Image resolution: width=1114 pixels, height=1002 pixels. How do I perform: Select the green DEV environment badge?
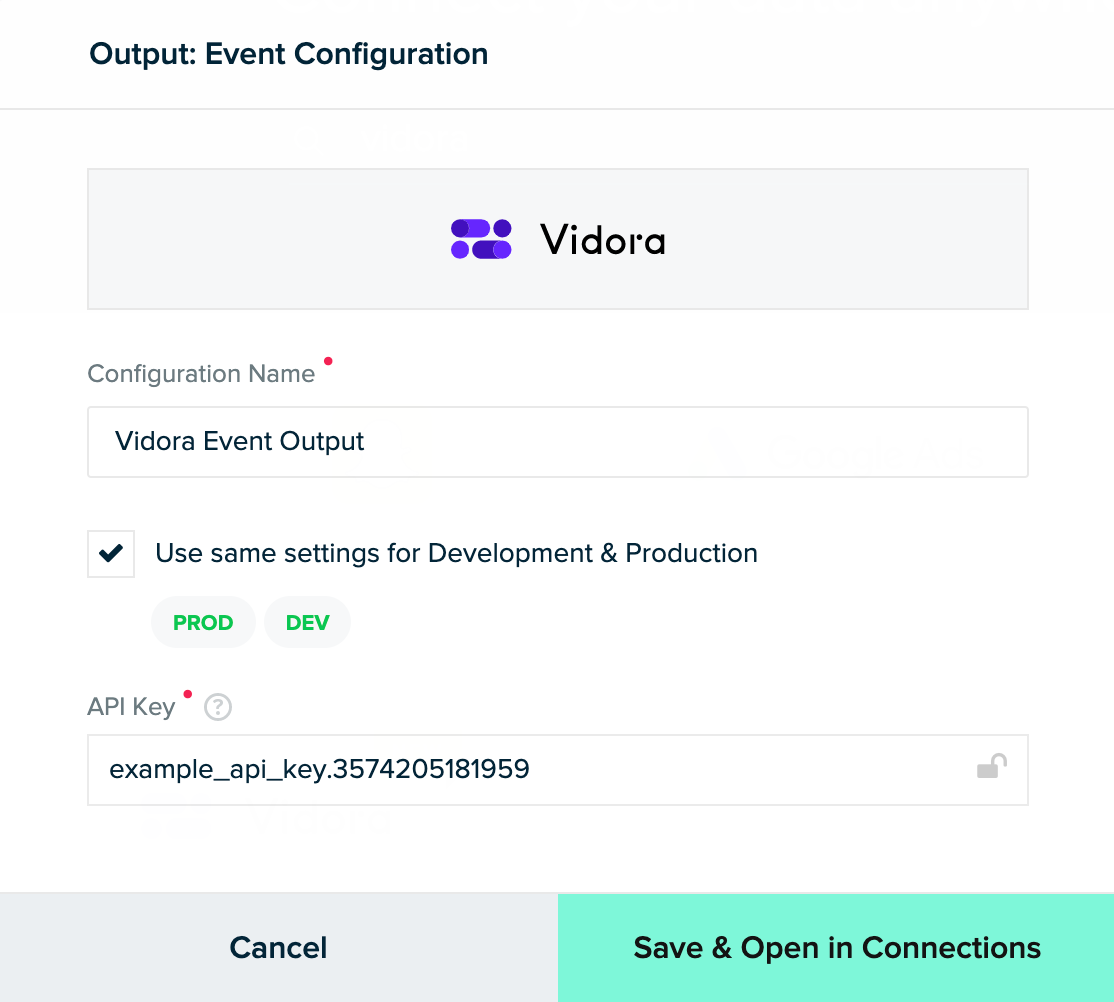pos(307,622)
